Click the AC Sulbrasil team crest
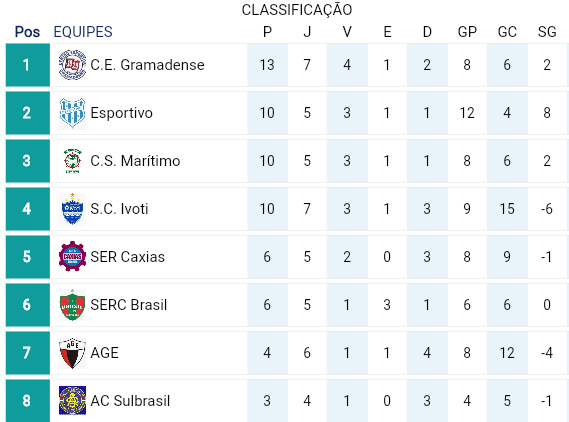This screenshot has width=569, height=422. coord(72,401)
